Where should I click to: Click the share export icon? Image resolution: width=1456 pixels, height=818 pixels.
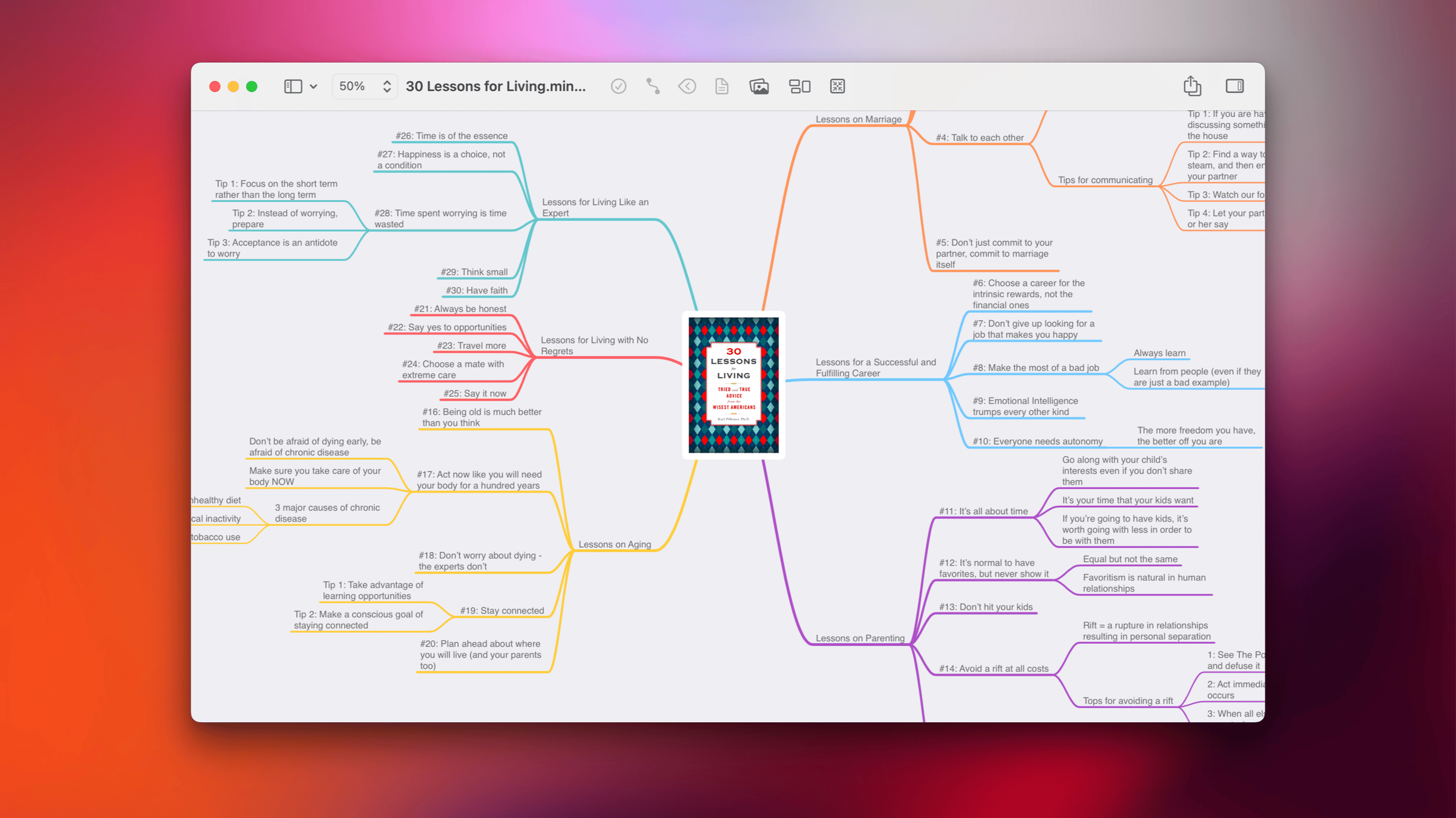(1192, 85)
